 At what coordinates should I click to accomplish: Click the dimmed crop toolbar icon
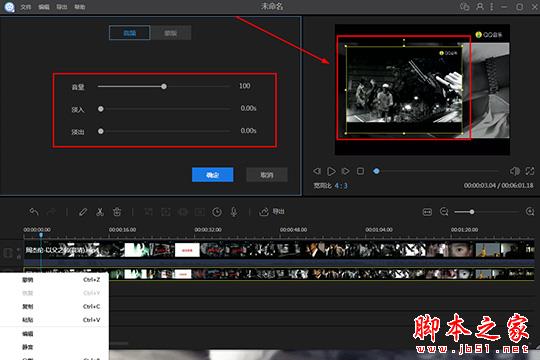[149, 212]
